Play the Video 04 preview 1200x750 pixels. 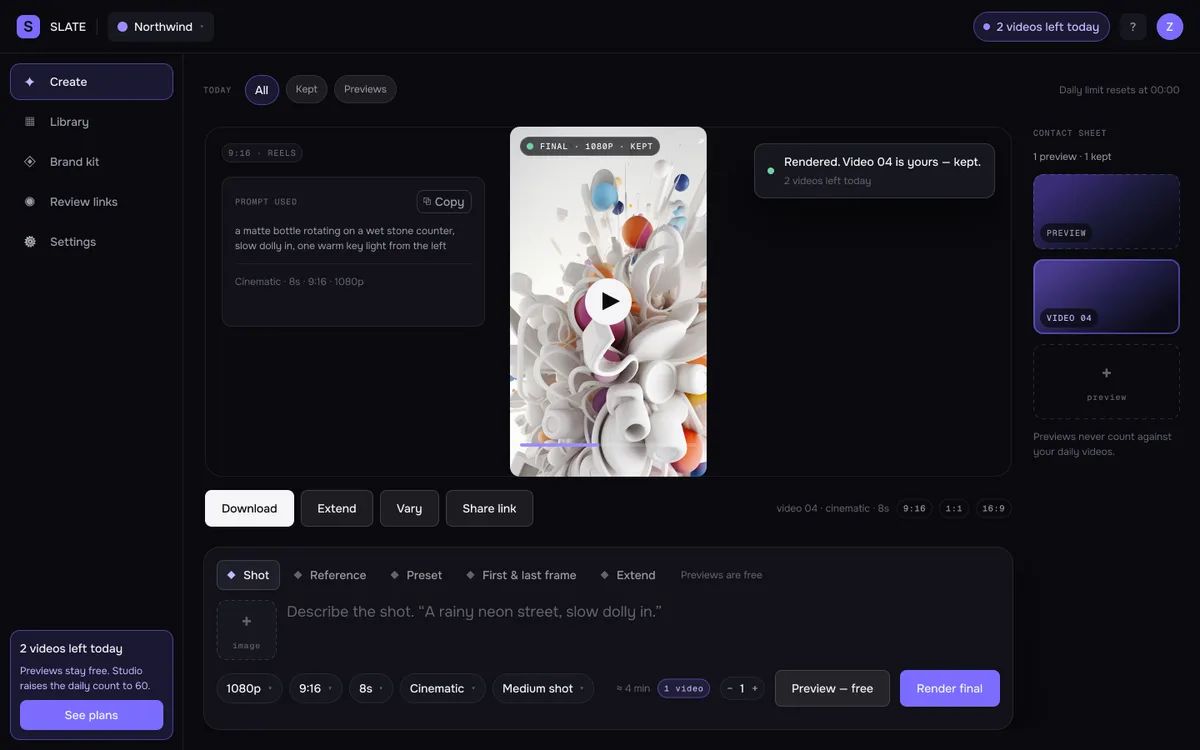[608, 301]
